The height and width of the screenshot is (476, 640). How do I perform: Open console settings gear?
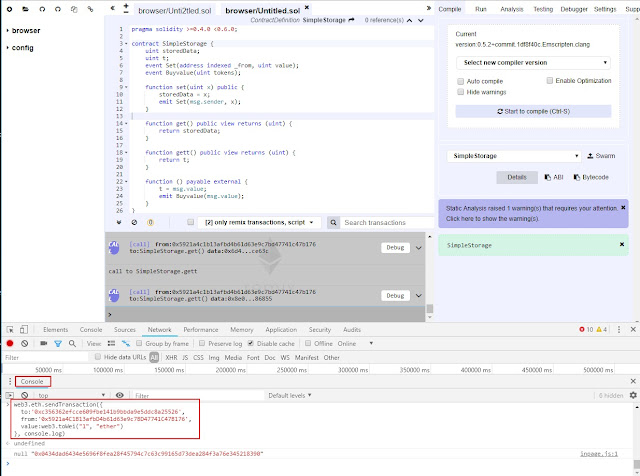tap(633, 395)
